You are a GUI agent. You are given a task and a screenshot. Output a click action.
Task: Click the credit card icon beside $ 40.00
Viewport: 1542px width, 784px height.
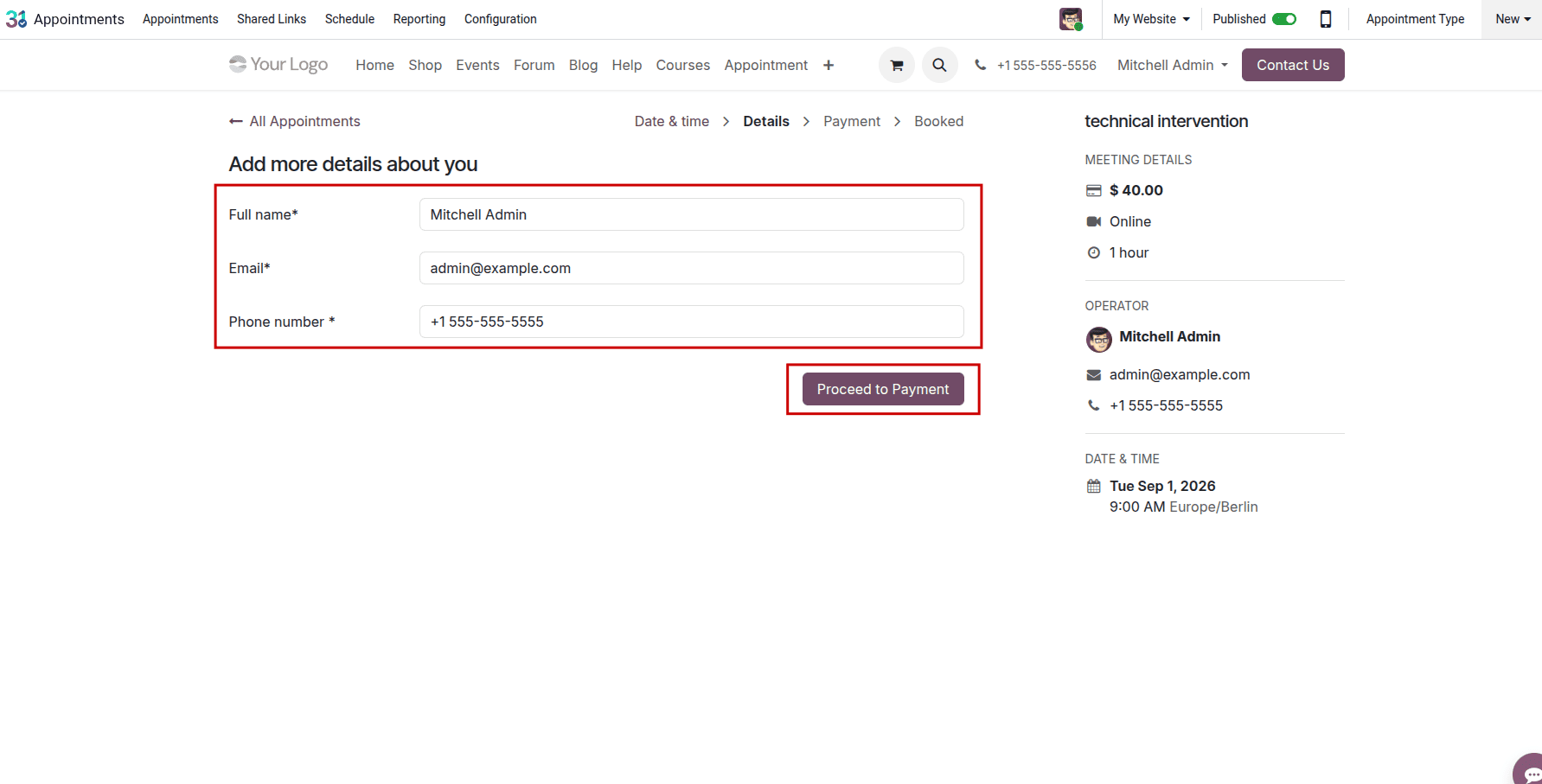[1093, 190]
